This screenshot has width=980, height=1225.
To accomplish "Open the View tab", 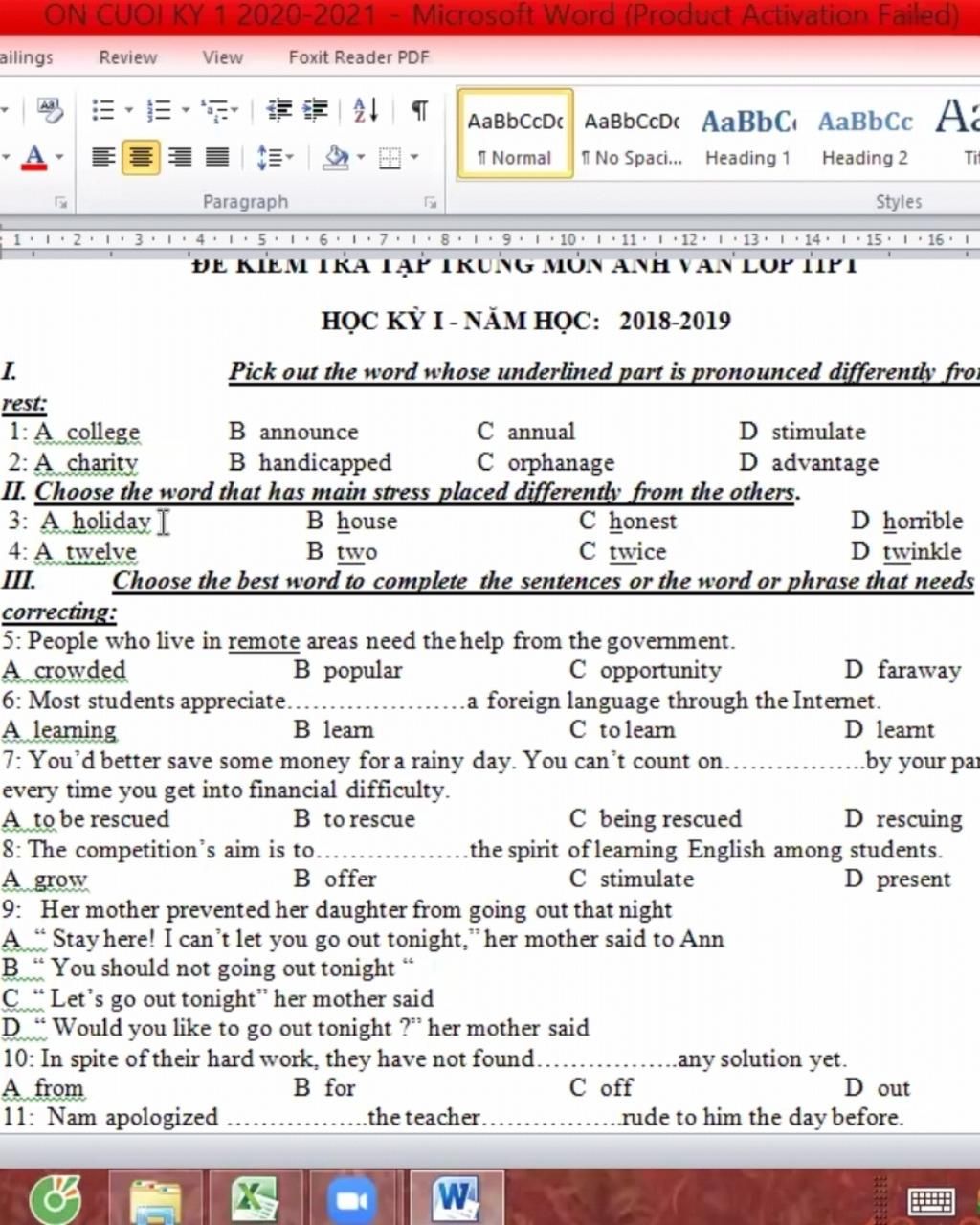I will (x=223, y=57).
